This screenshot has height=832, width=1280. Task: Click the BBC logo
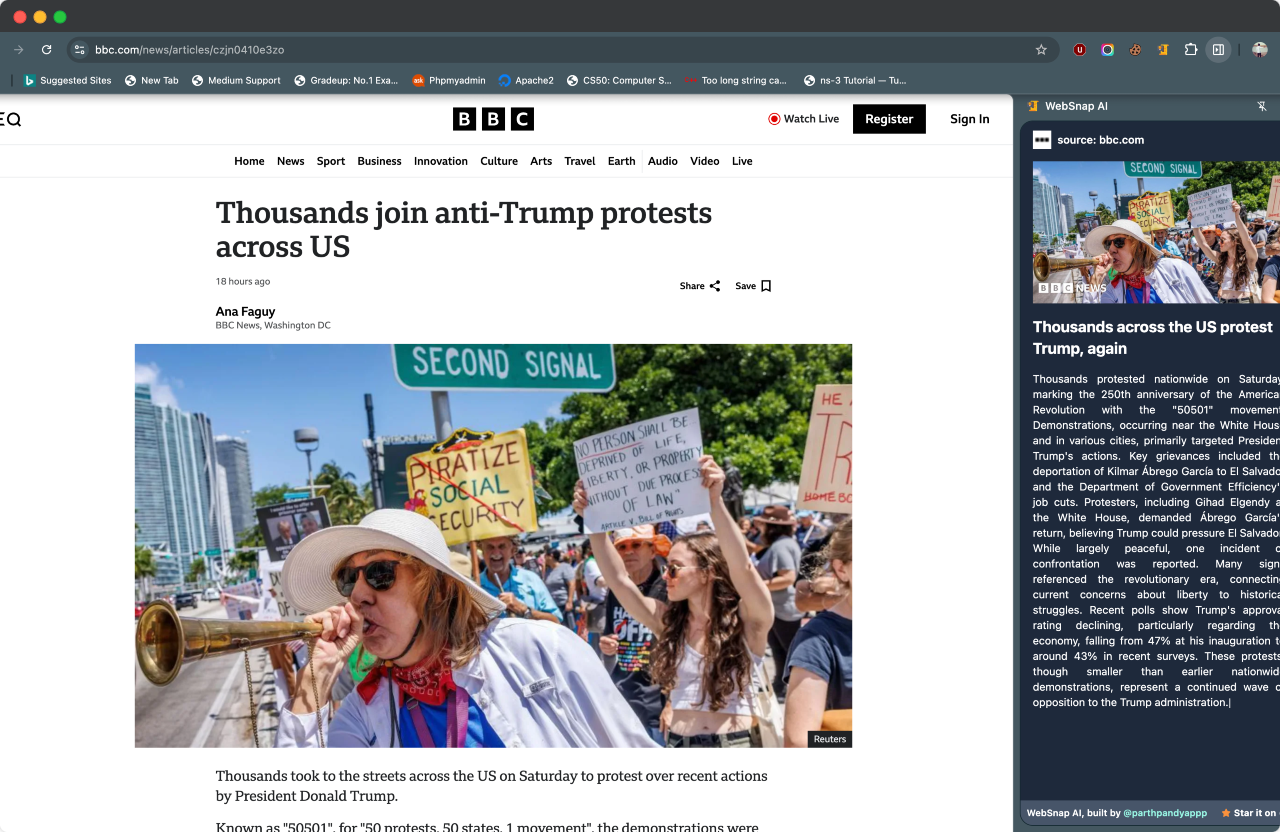(493, 119)
